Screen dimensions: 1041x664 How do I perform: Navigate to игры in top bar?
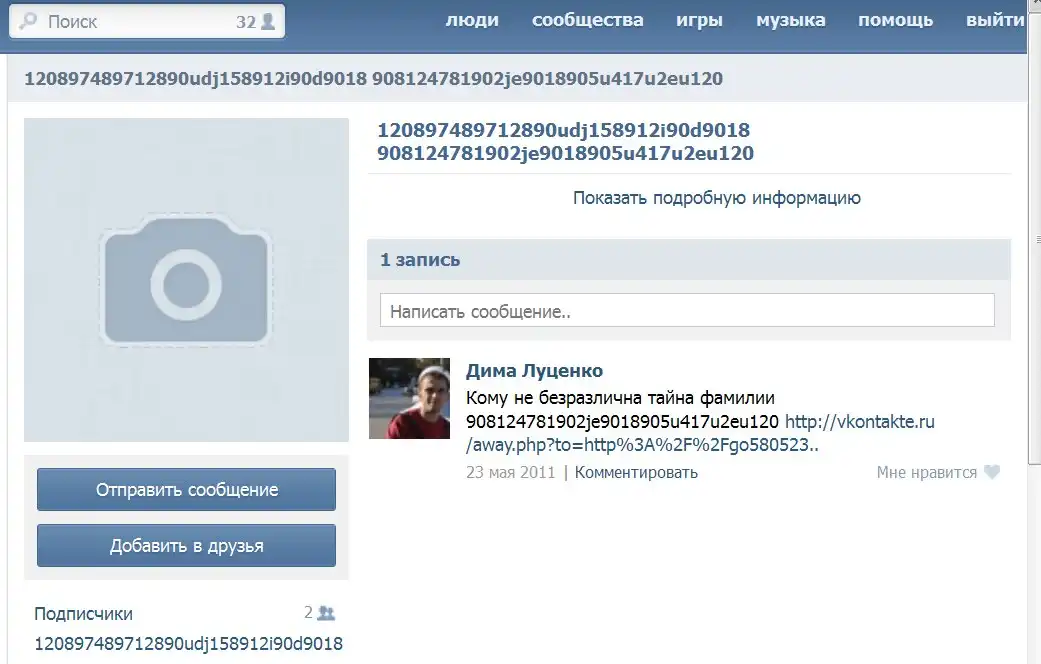[x=699, y=20]
